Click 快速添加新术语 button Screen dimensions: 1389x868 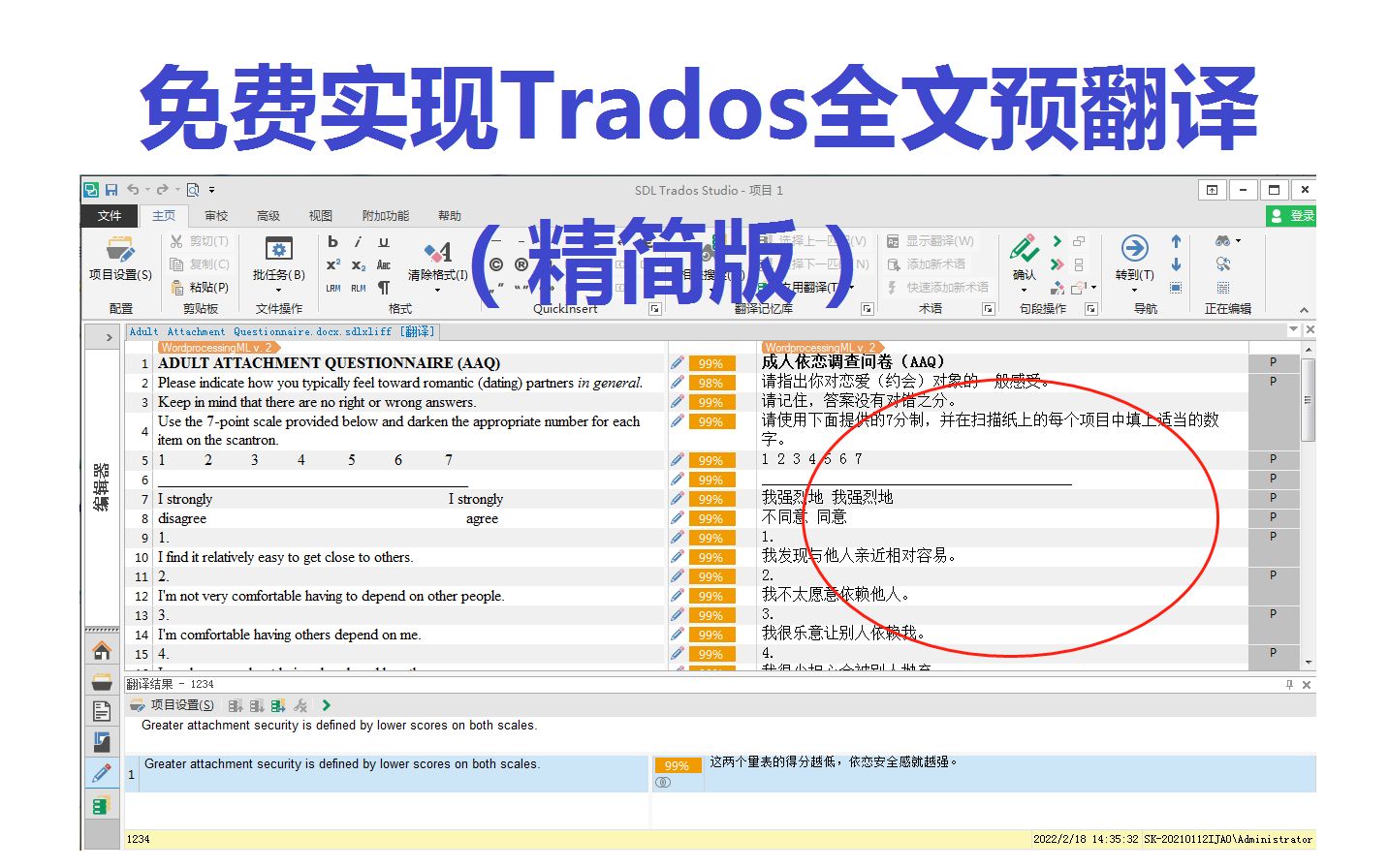[x=937, y=288]
